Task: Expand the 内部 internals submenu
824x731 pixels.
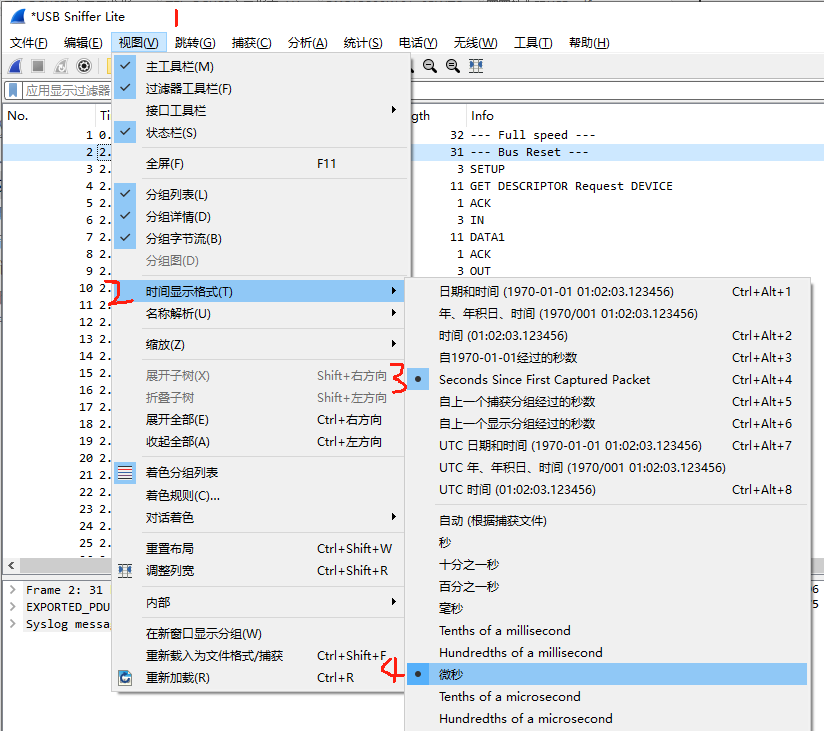Action: coord(260,602)
